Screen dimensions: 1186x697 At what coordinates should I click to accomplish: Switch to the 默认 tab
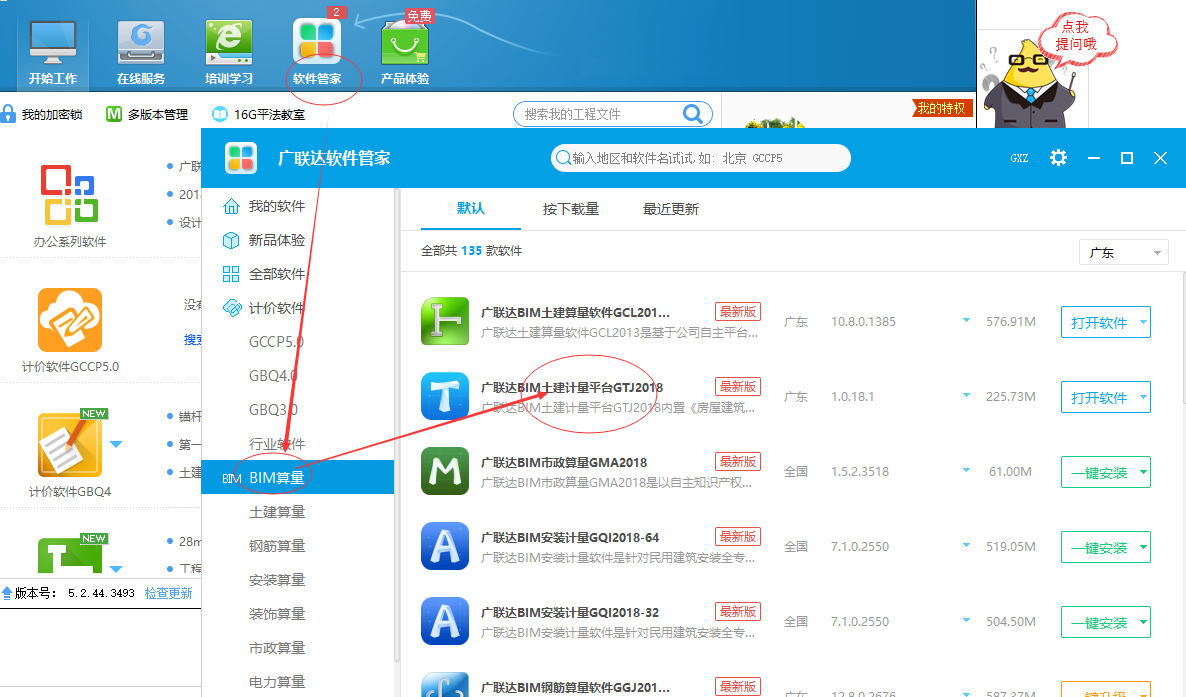(x=470, y=208)
